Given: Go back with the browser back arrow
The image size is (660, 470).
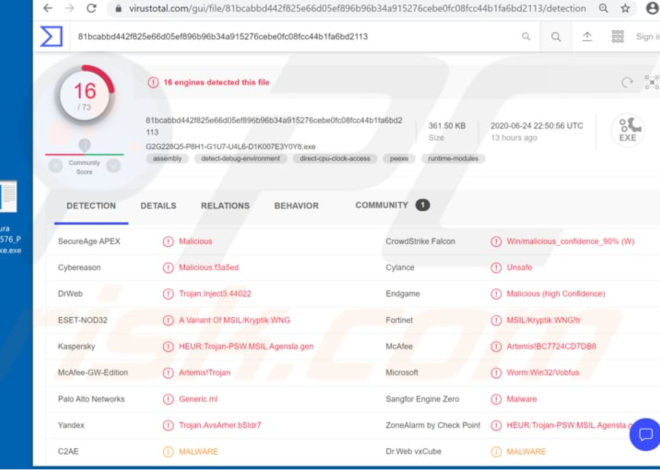Looking at the screenshot, I should [48, 8].
